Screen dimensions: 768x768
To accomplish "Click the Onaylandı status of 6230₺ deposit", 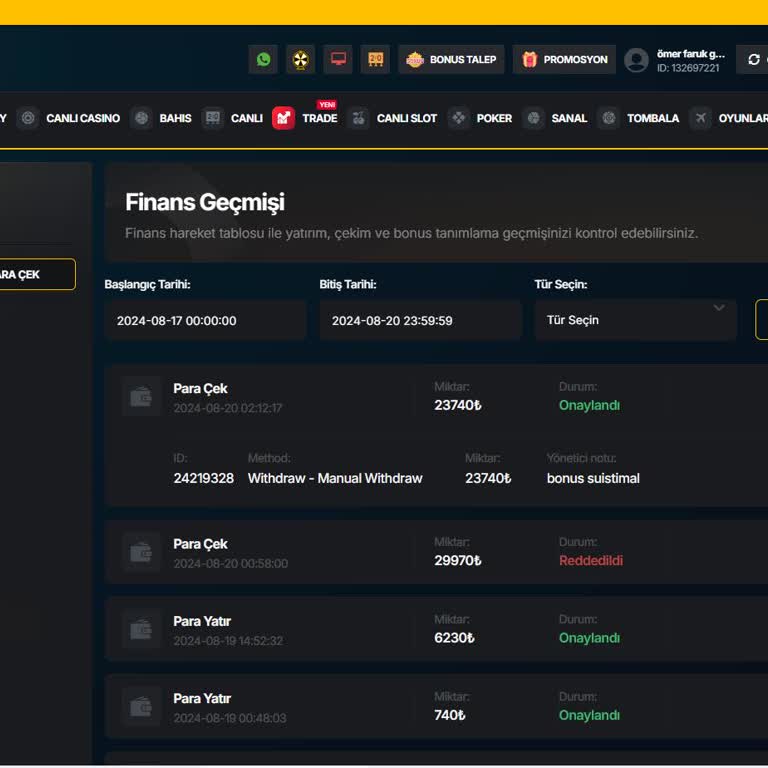I will [x=589, y=638].
